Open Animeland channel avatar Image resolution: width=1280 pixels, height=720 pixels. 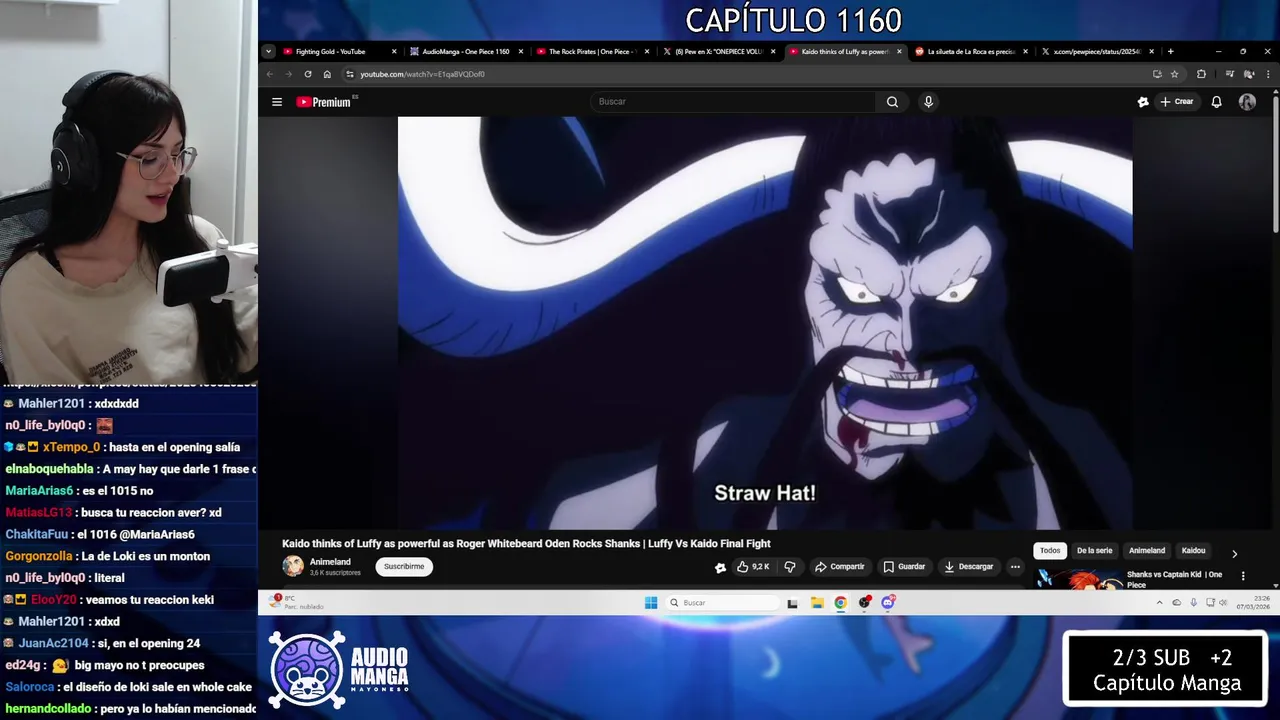293,566
